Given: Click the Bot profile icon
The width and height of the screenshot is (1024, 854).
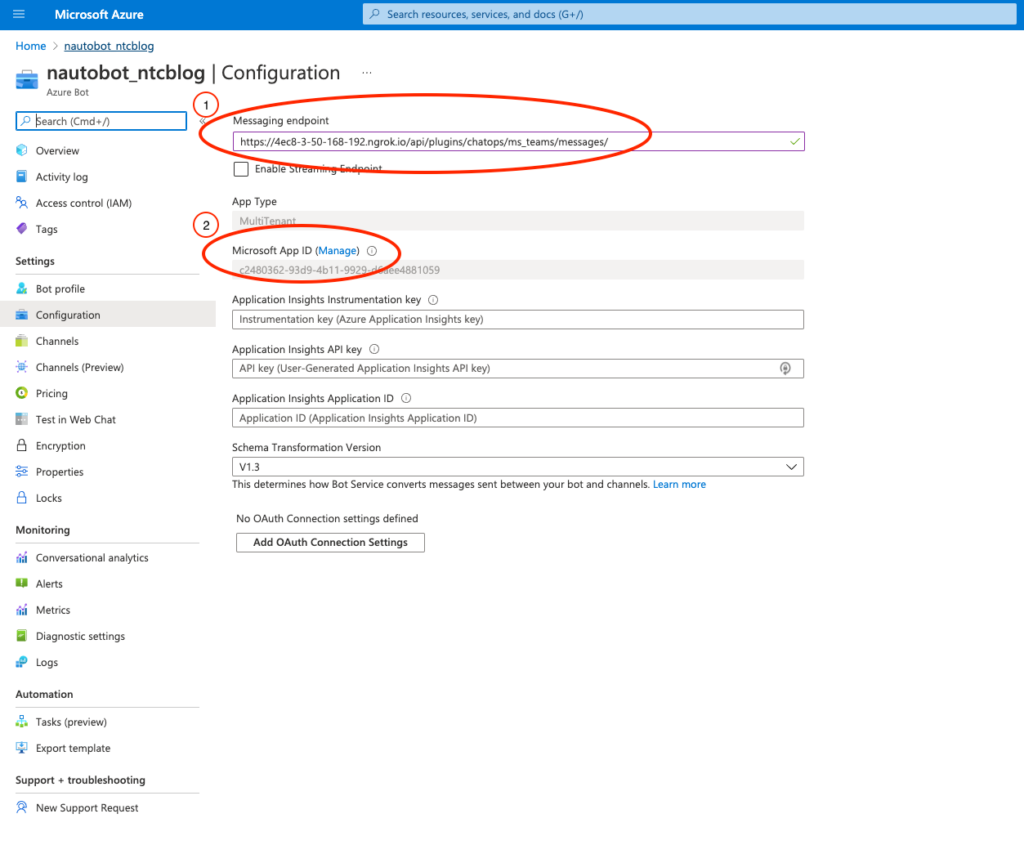Looking at the screenshot, I should click(x=22, y=288).
